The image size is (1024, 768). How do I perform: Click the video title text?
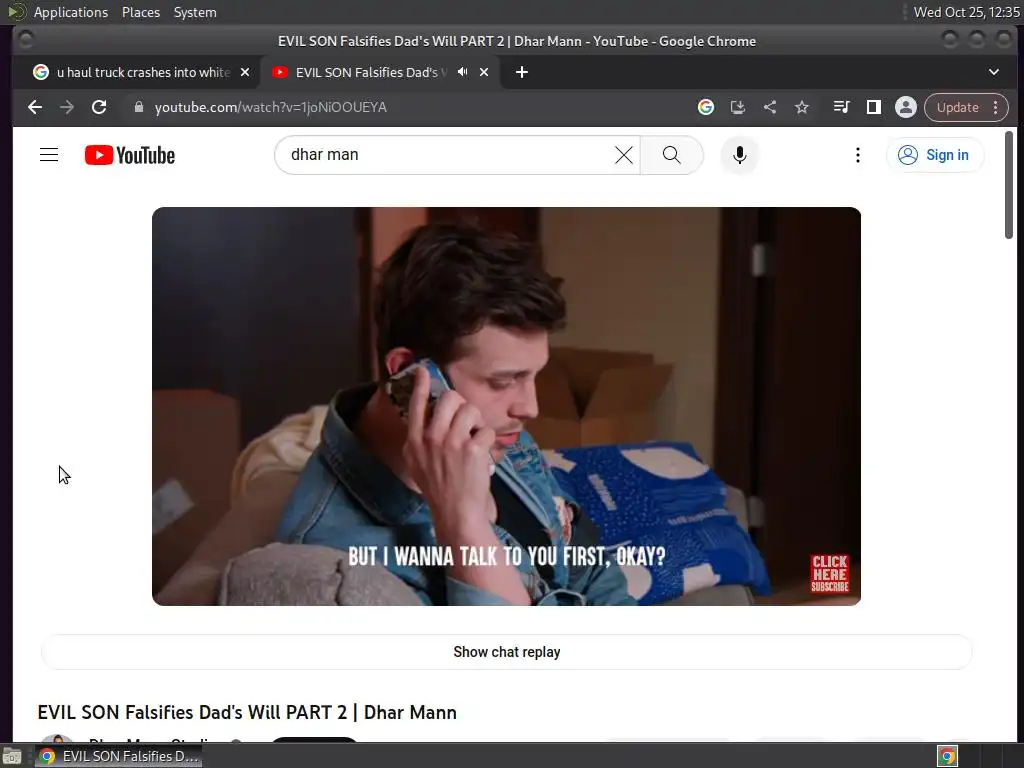coord(247,712)
